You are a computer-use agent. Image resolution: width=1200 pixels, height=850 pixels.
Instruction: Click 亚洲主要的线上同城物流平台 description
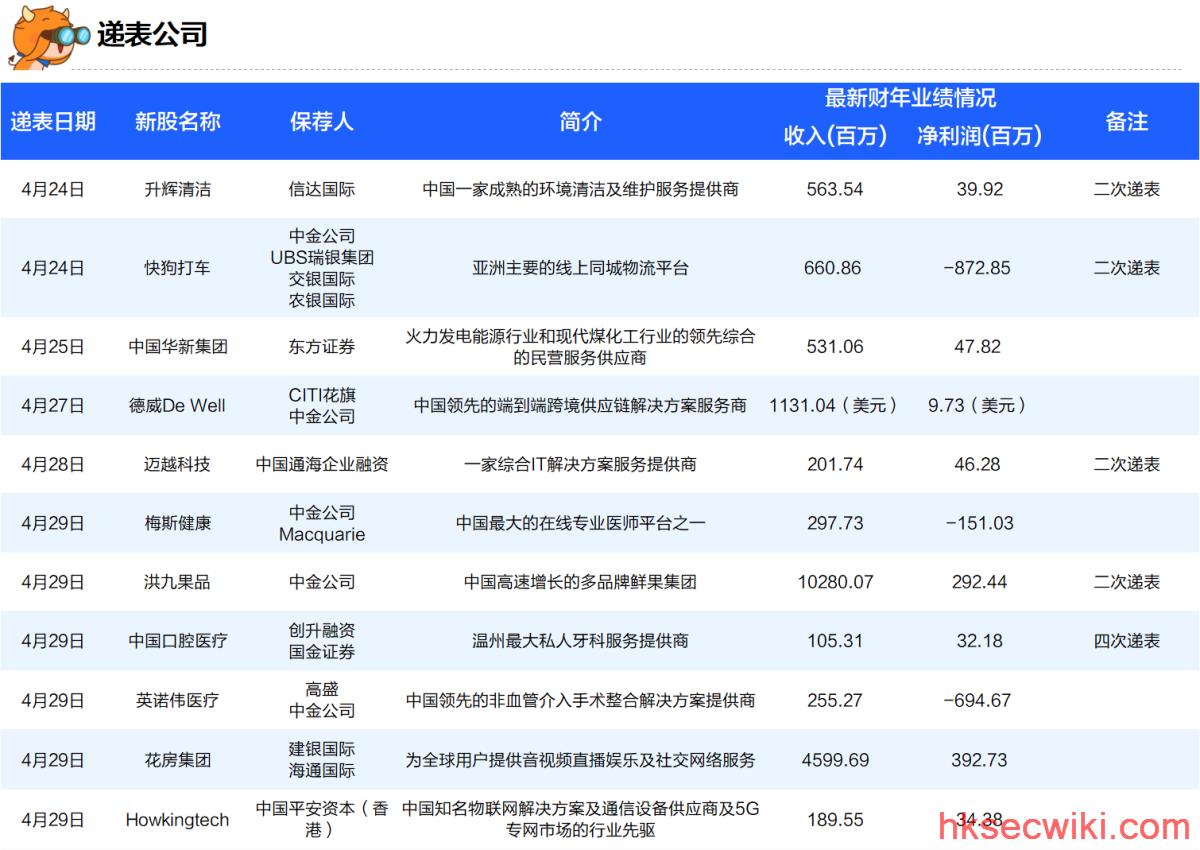pyautogui.click(x=581, y=268)
